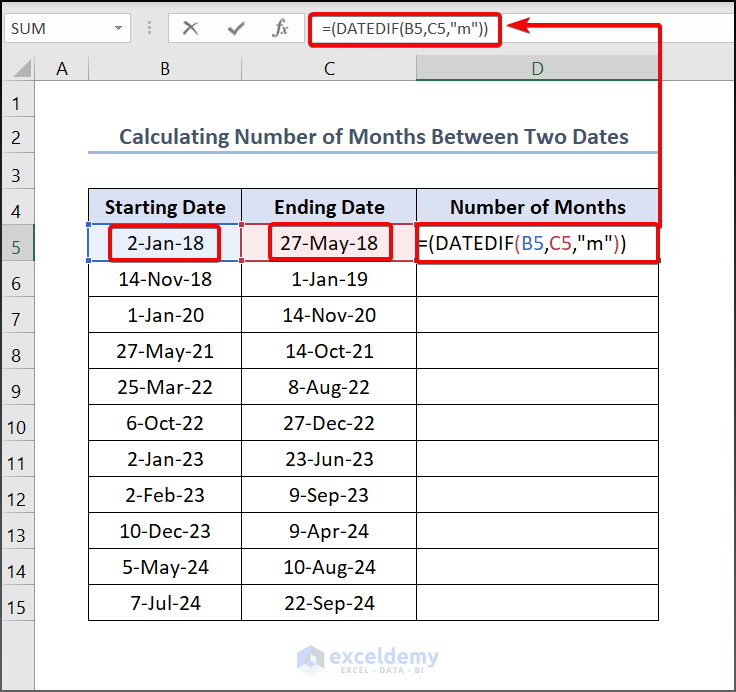
Task: Click the Select All corner triangle
Action: [21, 69]
